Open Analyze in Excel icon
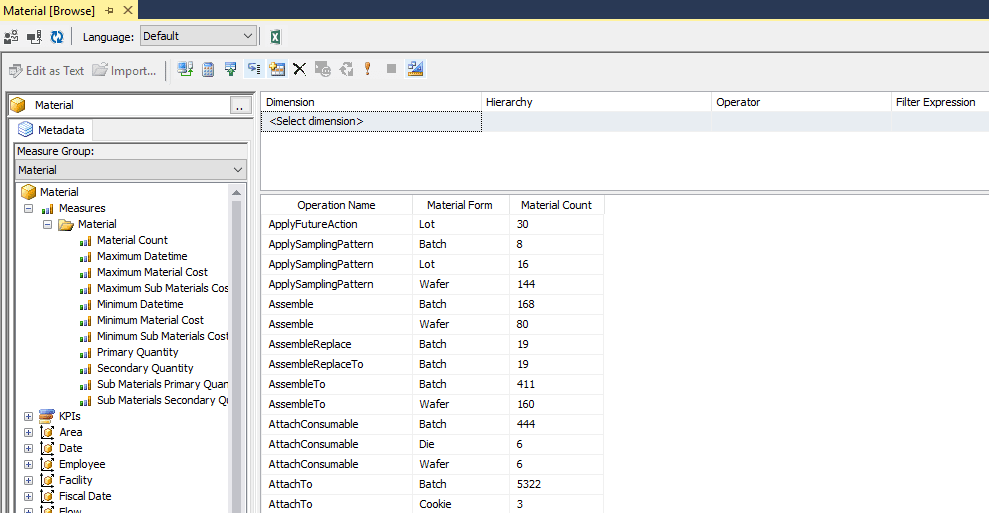Screen dimensions: 989x513 275,37
